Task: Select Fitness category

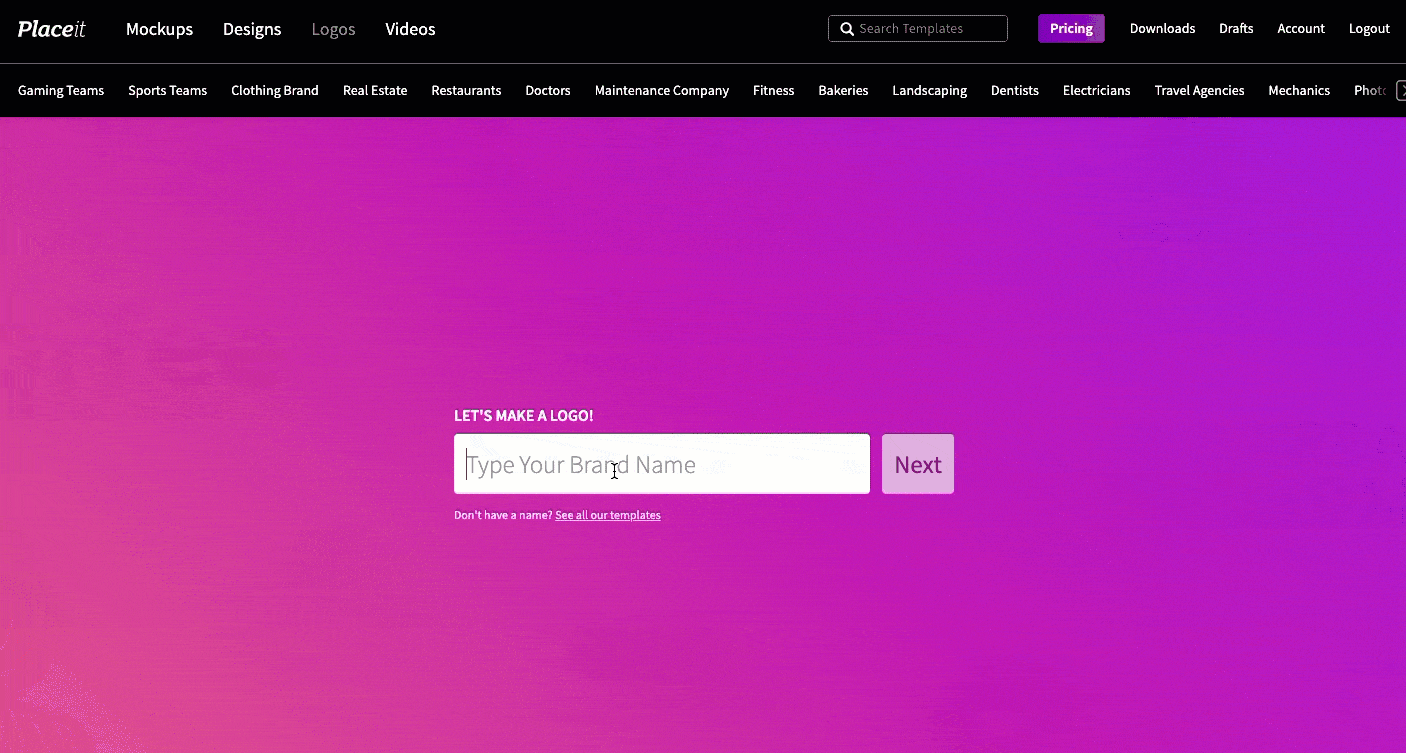Action: pos(774,90)
